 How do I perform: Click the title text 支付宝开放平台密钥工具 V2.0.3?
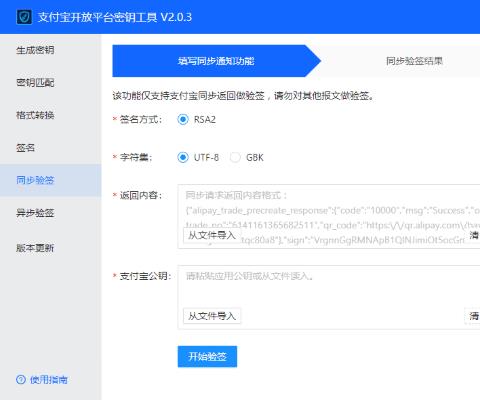(115, 17)
